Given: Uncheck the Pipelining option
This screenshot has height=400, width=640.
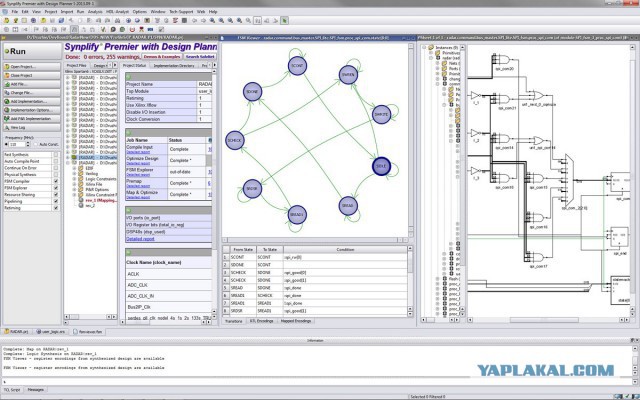Looking at the screenshot, I should [56, 201].
